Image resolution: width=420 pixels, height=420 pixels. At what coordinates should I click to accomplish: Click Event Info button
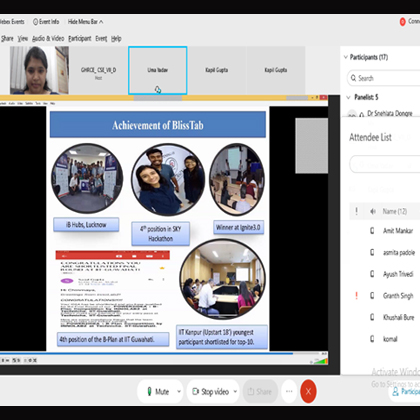tap(46, 22)
